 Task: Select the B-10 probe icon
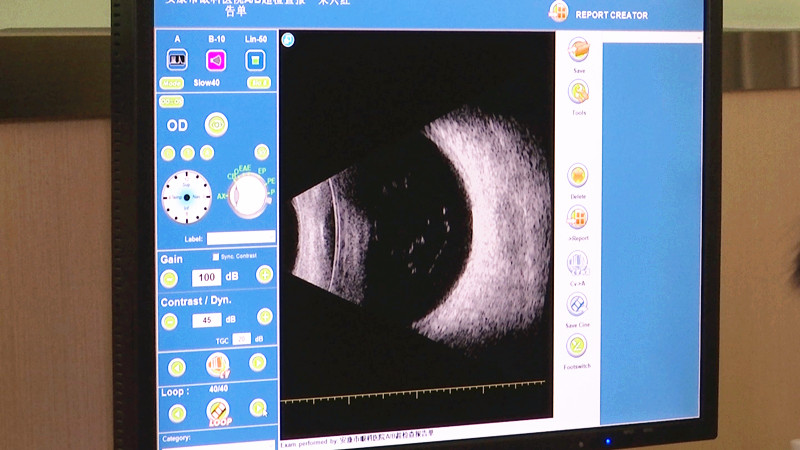pyautogui.click(x=216, y=60)
